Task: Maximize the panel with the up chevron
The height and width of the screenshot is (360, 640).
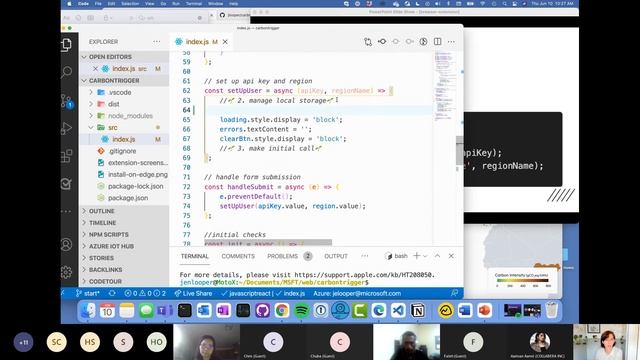Action: click(x=437, y=256)
